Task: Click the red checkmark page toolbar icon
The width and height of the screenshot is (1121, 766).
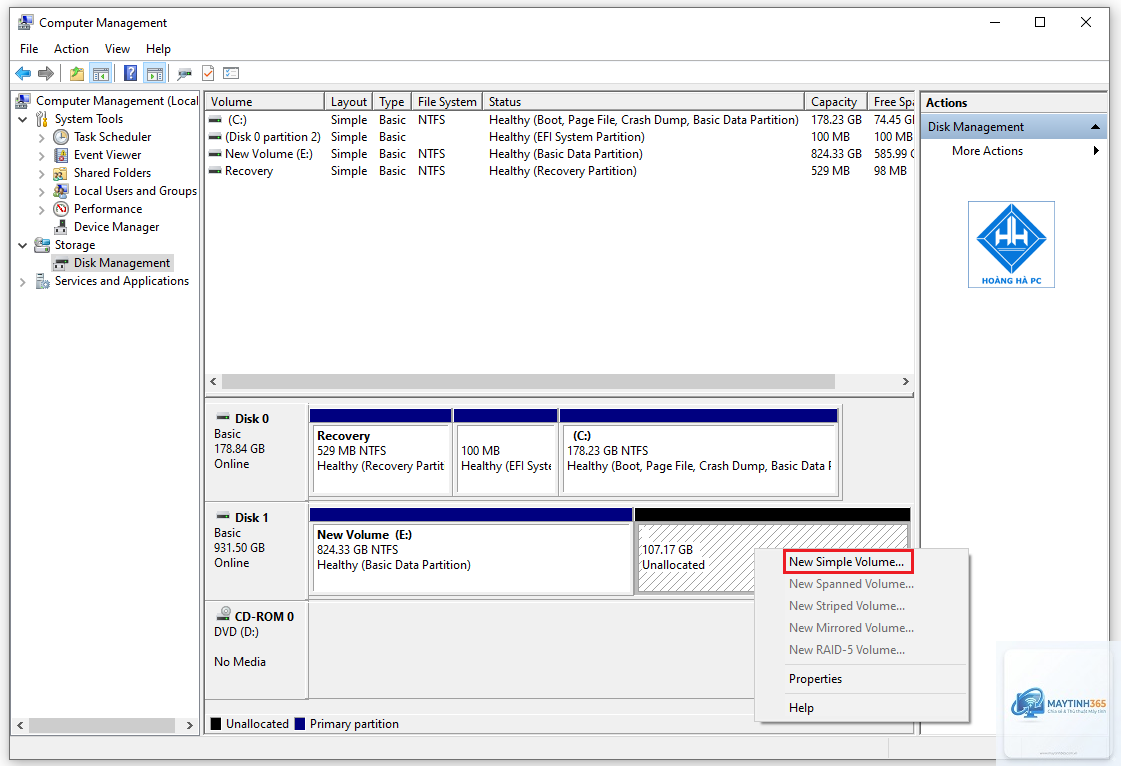Action: coord(208,73)
